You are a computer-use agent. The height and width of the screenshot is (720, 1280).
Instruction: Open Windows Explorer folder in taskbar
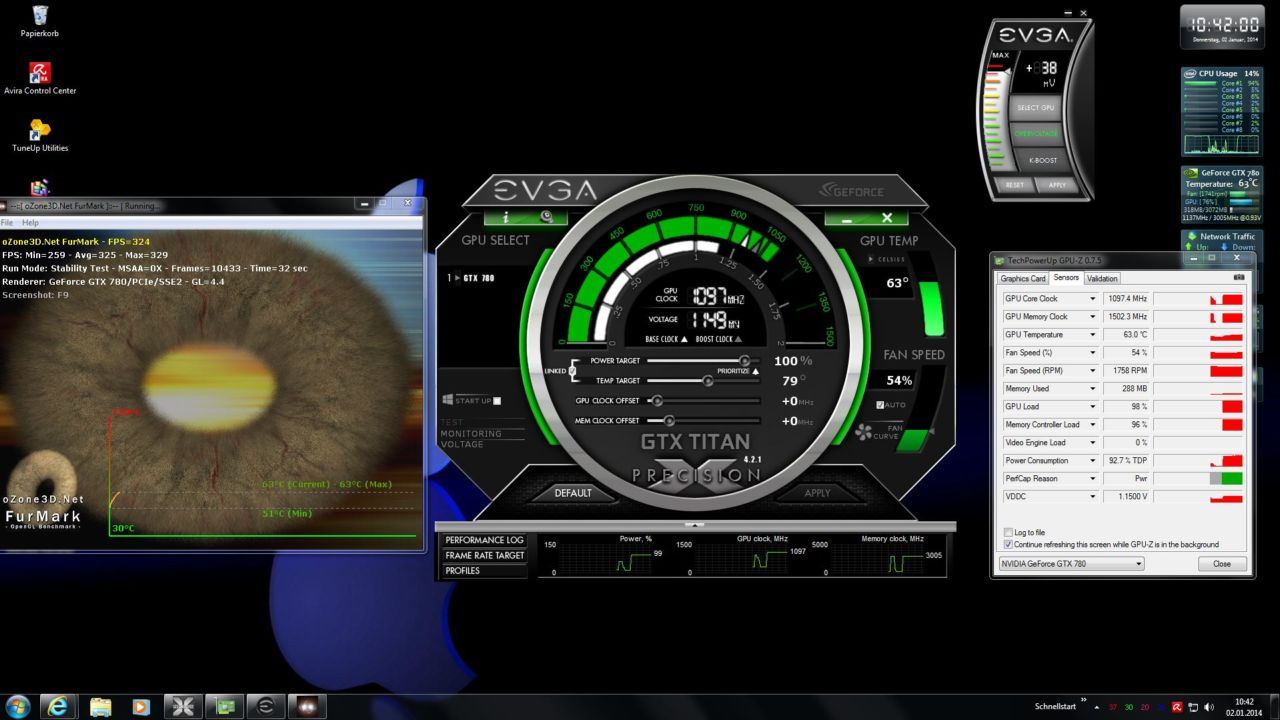[101, 706]
